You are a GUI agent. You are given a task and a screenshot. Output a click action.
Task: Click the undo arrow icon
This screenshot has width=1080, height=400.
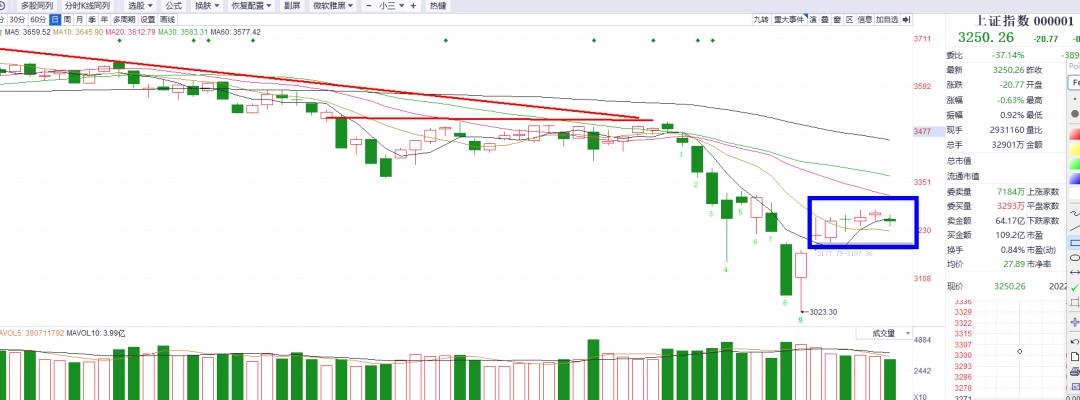[1074, 341]
